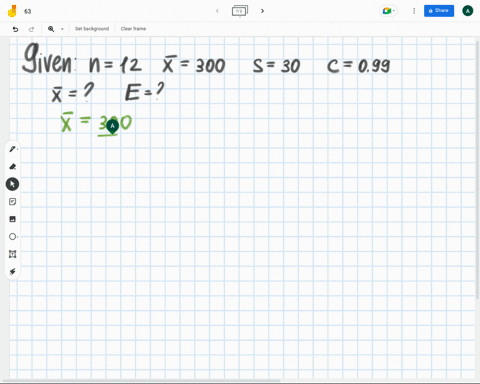Click the blue Share button
Image resolution: width=480 pixels, height=384 pixels.
(439, 11)
